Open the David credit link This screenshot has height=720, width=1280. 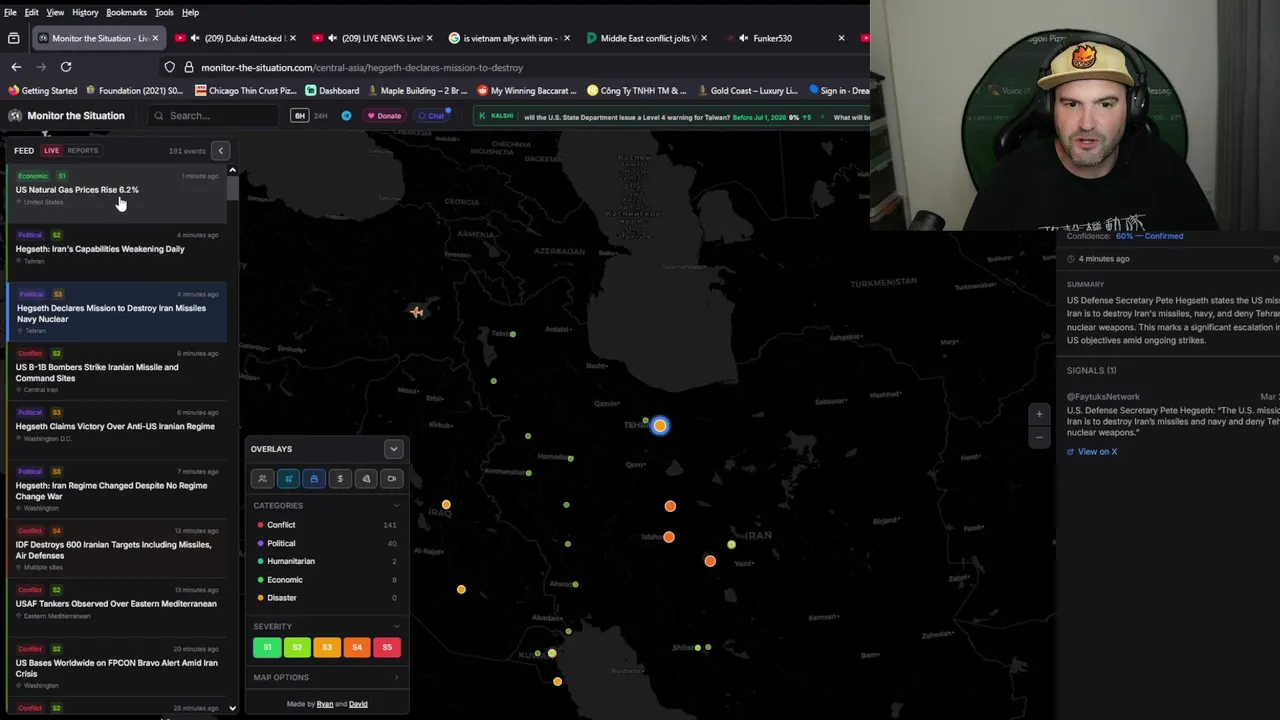coord(358,704)
